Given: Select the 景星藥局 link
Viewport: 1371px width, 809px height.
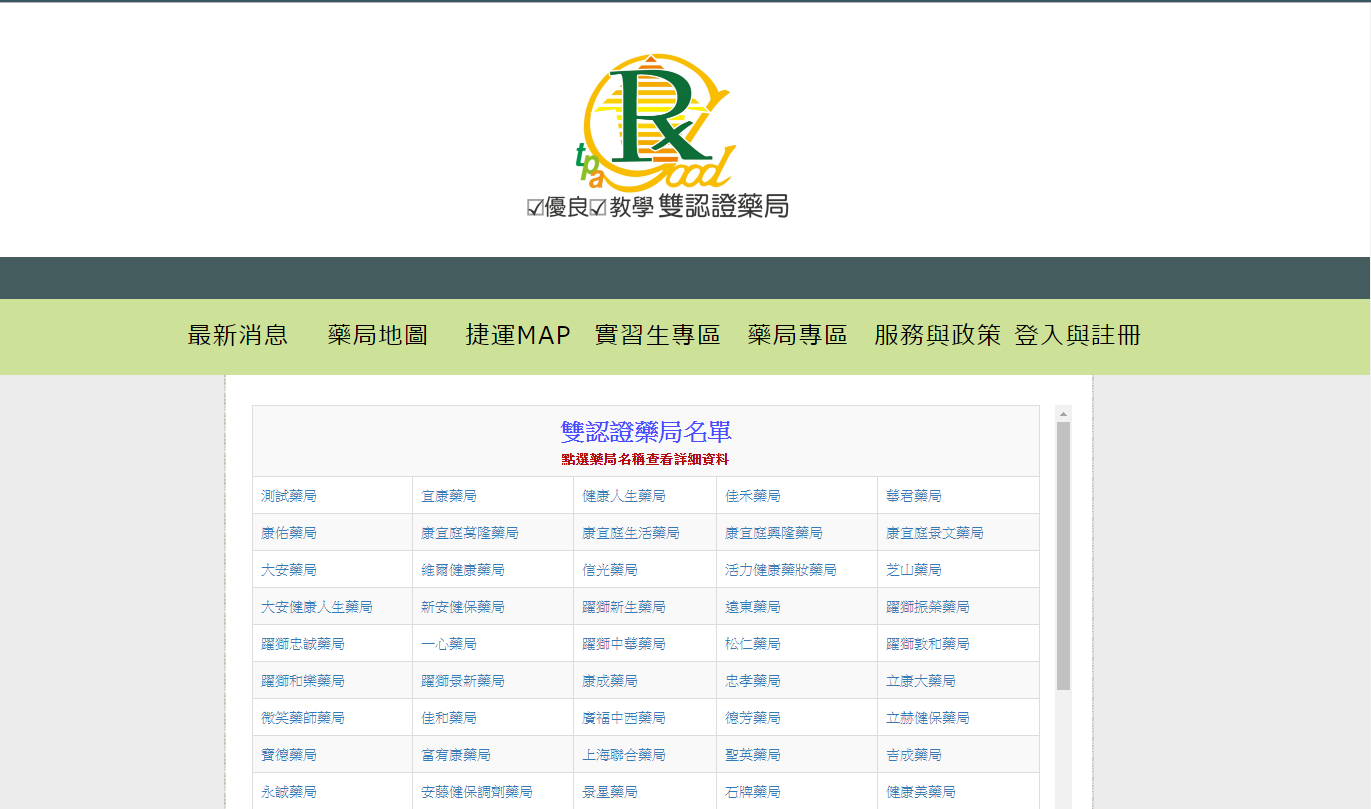Looking at the screenshot, I should coord(610,792).
